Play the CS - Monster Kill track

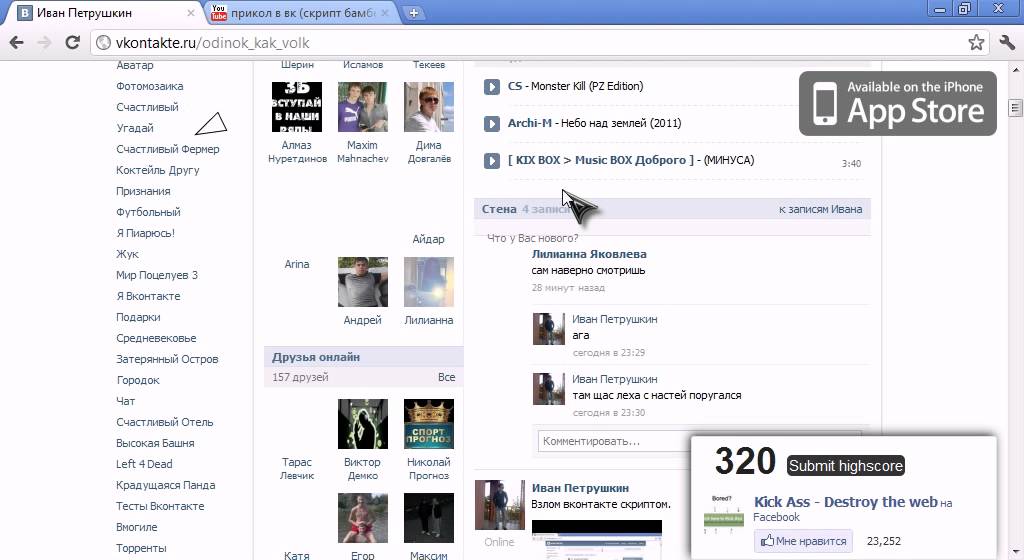click(492, 86)
